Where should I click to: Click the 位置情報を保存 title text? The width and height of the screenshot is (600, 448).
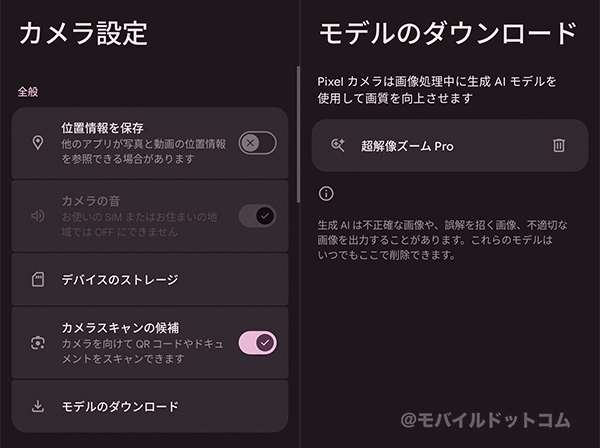(102, 128)
